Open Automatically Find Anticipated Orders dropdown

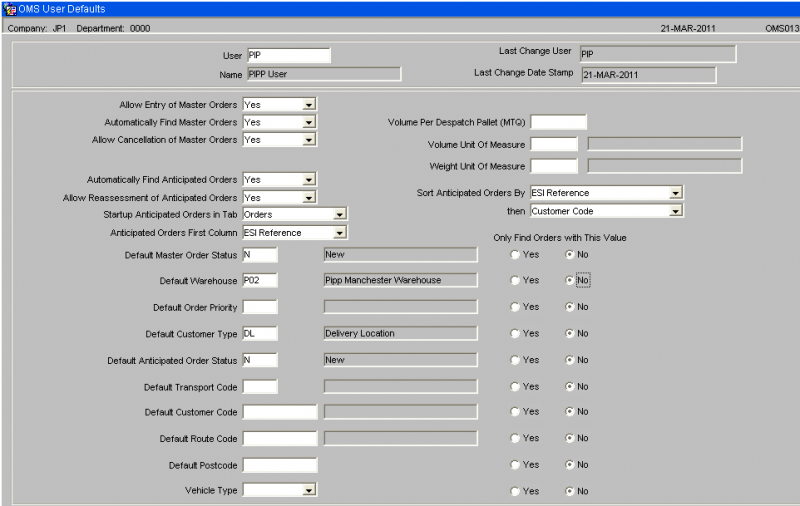tap(309, 180)
